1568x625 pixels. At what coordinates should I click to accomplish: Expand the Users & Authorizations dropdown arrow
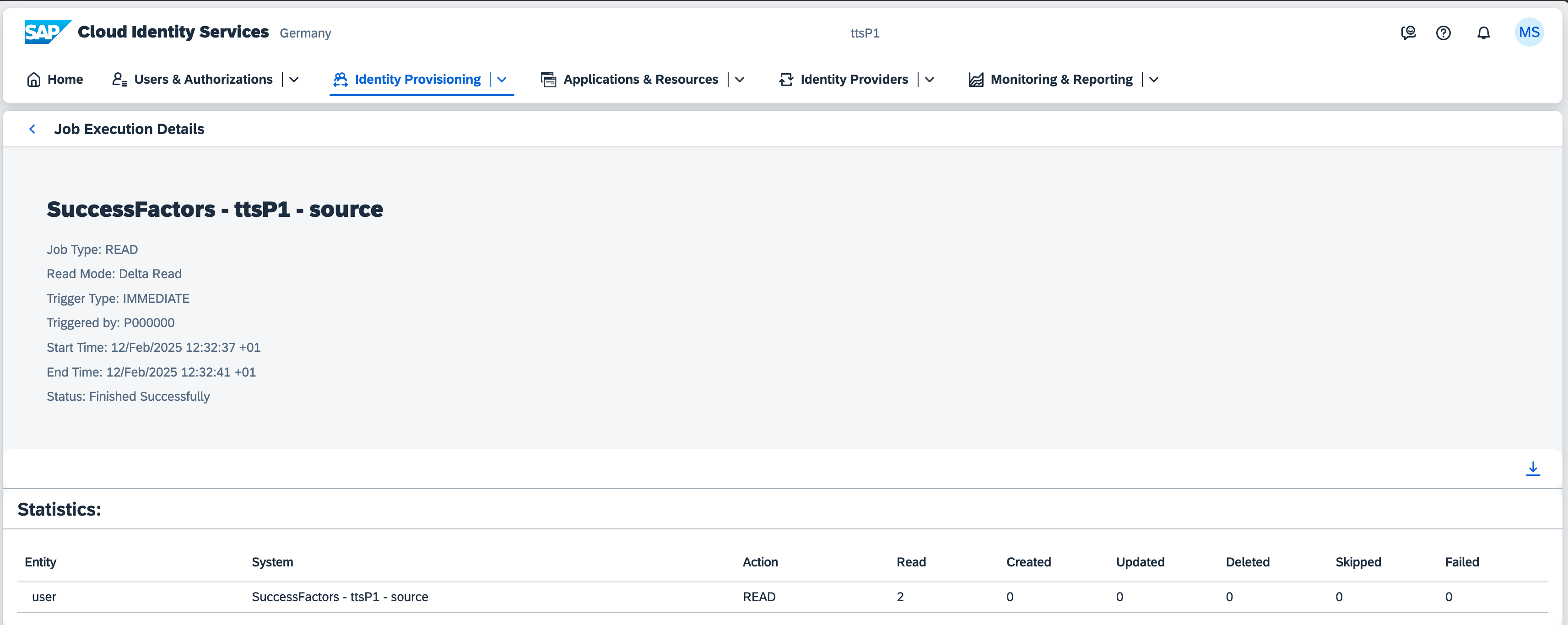click(x=294, y=80)
